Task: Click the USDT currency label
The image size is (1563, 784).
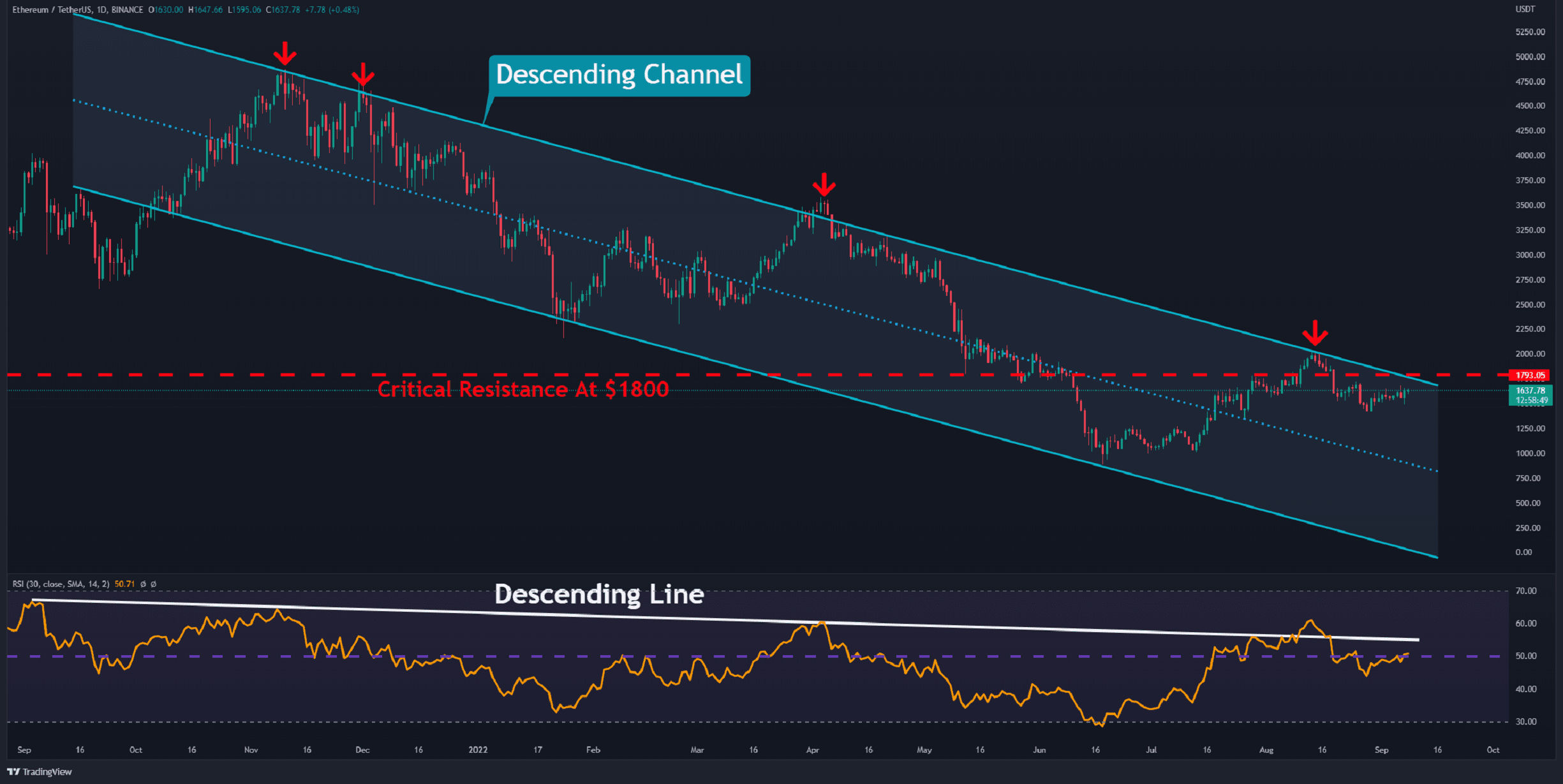Action: (x=1525, y=9)
